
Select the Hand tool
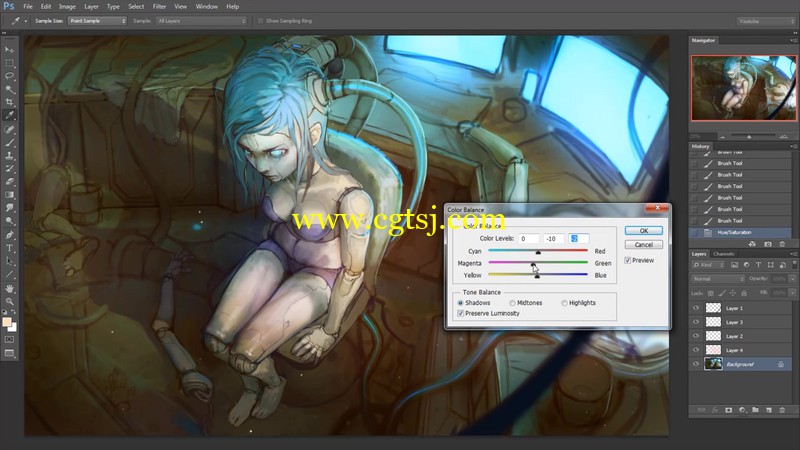[x=9, y=289]
